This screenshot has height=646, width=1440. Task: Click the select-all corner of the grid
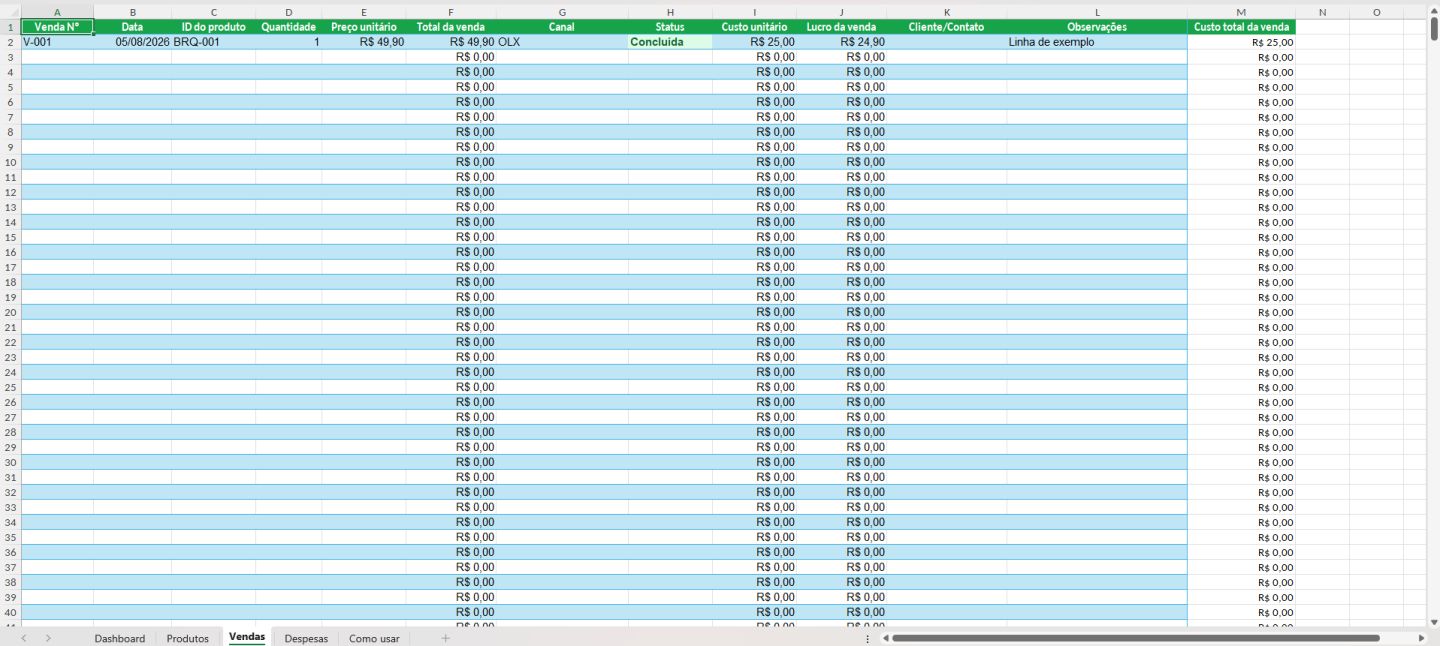[x=10, y=12]
